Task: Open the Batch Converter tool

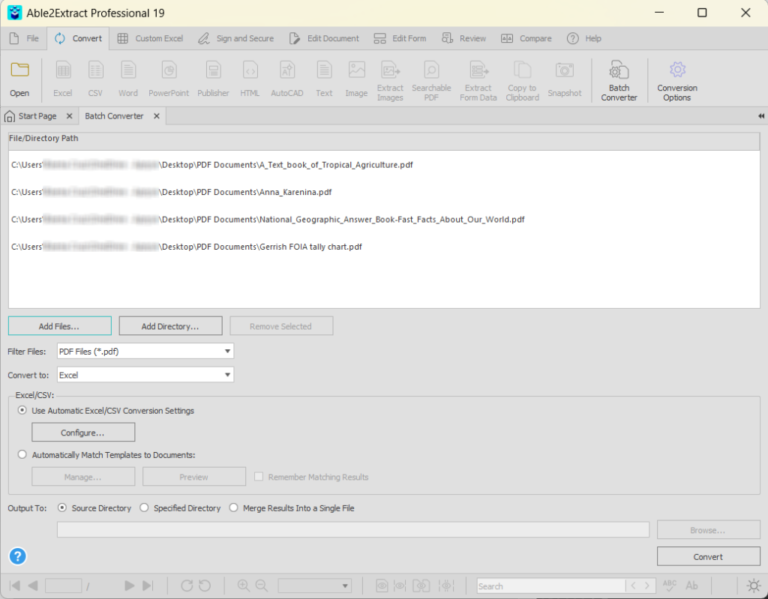Action: point(619,81)
